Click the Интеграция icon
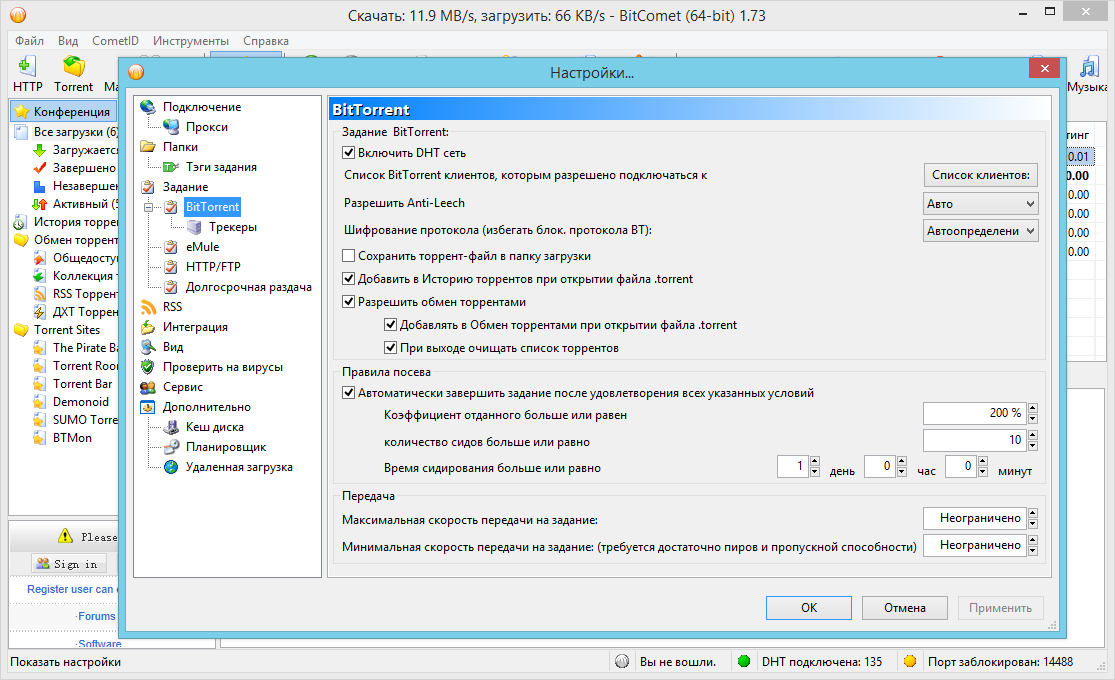Viewport: 1115px width, 680px height. [148, 327]
